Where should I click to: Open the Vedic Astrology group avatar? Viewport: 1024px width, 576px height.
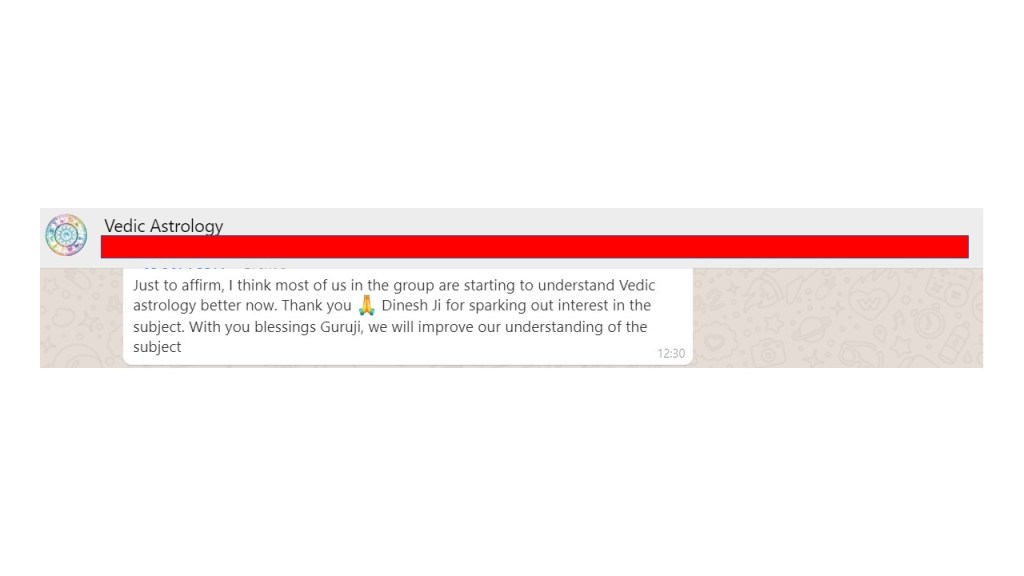pos(66,235)
